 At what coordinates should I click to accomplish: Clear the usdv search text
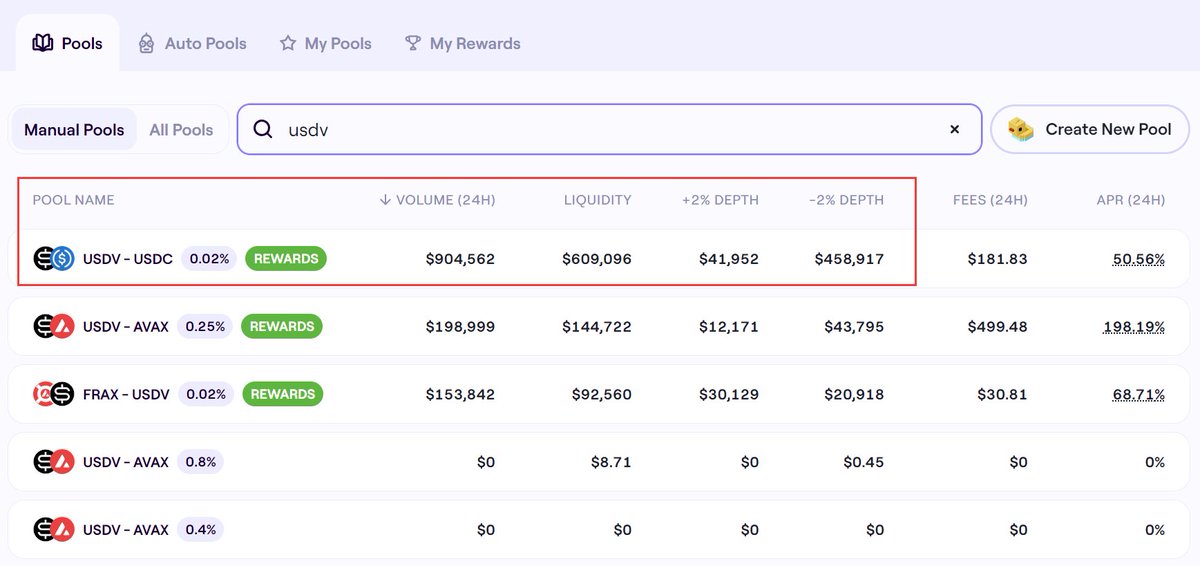point(954,130)
